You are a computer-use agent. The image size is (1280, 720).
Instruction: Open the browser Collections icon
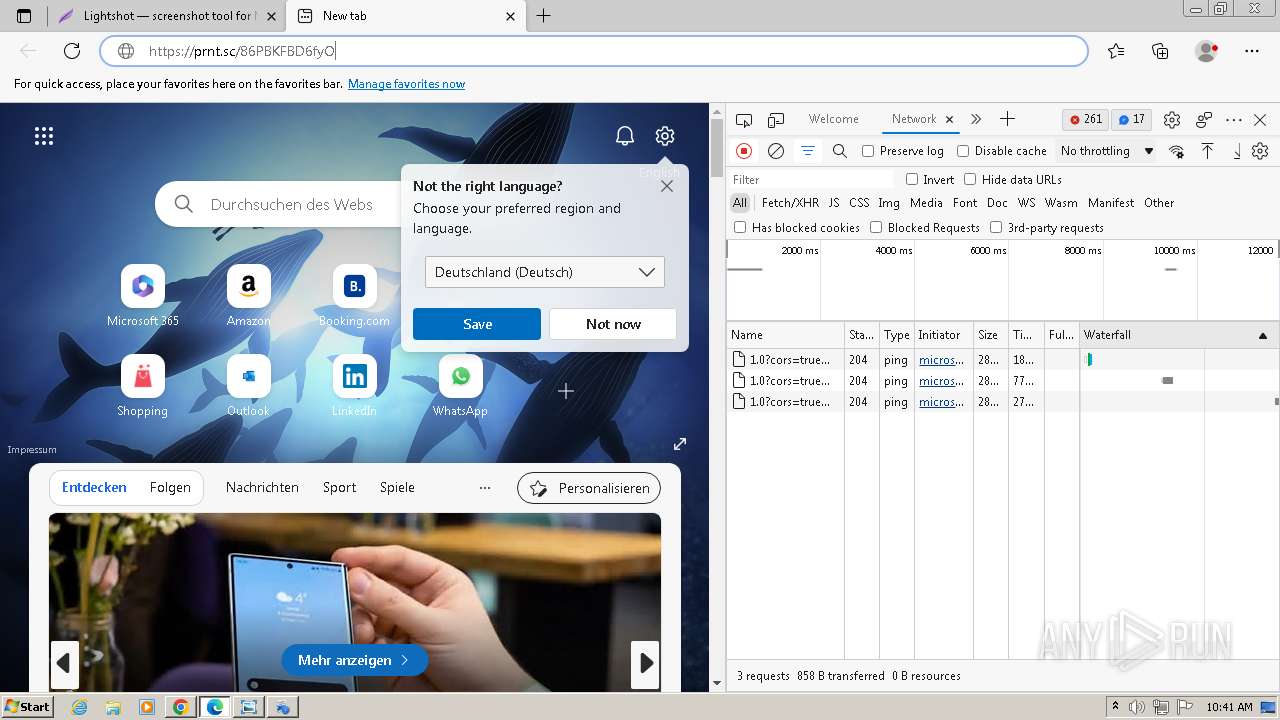tap(1160, 51)
